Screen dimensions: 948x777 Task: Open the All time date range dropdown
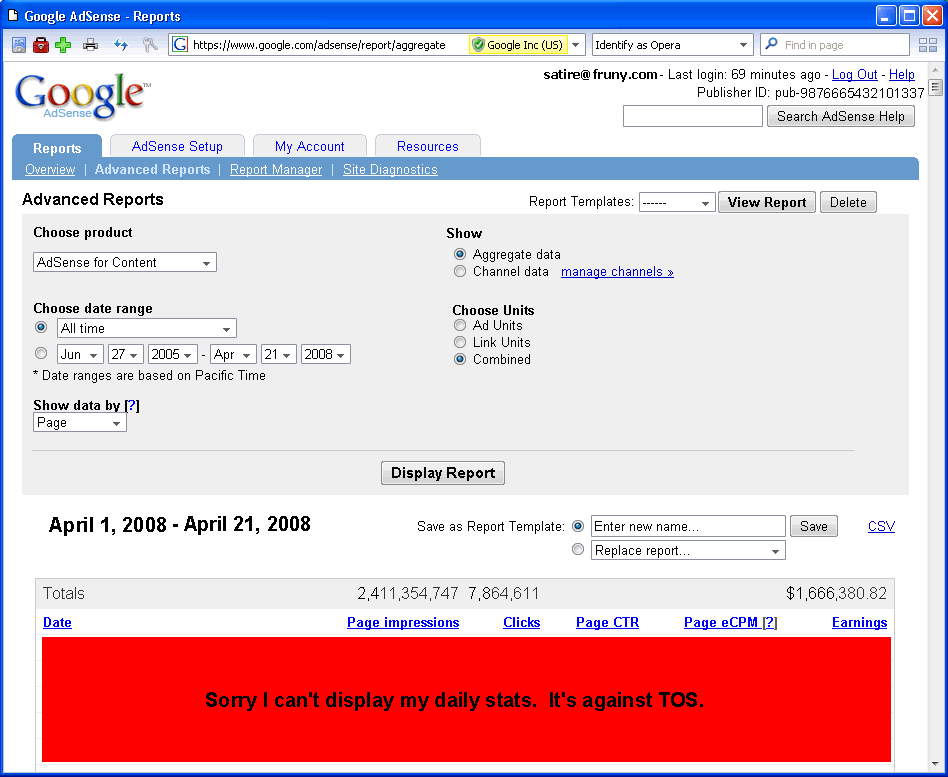coord(147,328)
